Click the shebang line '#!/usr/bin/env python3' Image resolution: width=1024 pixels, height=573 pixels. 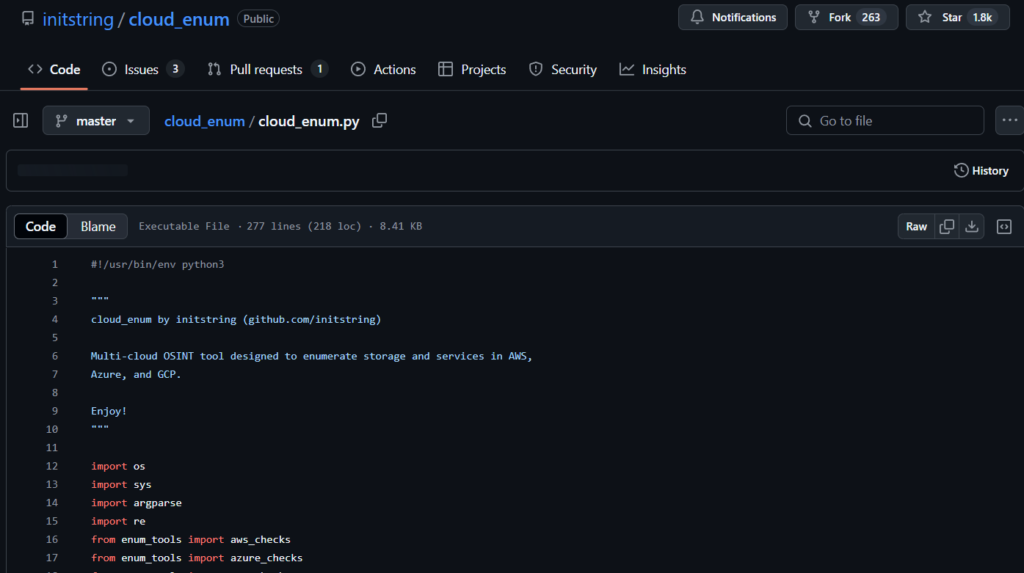coord(157,265)
